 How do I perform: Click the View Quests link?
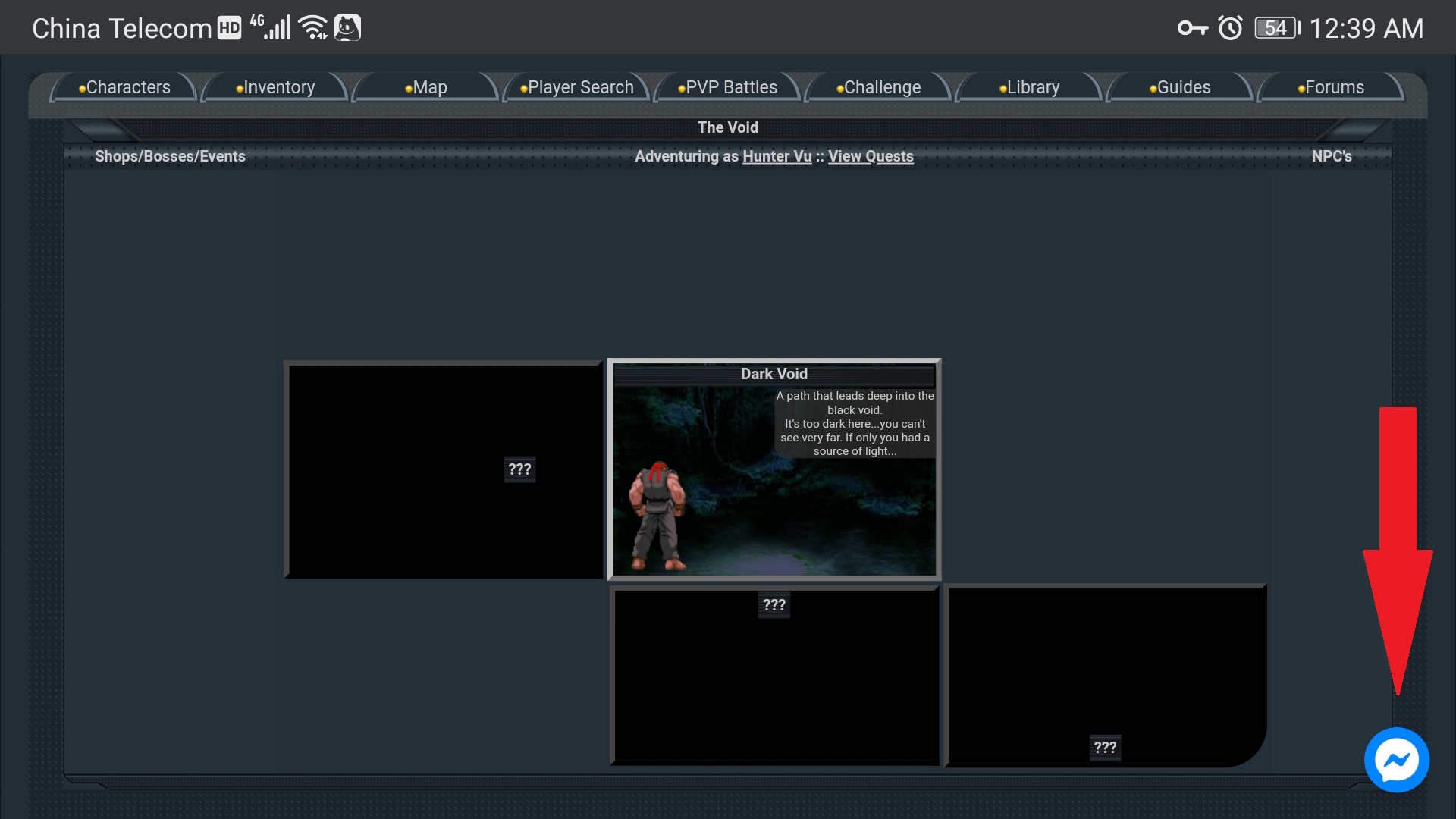click(871, 156)
